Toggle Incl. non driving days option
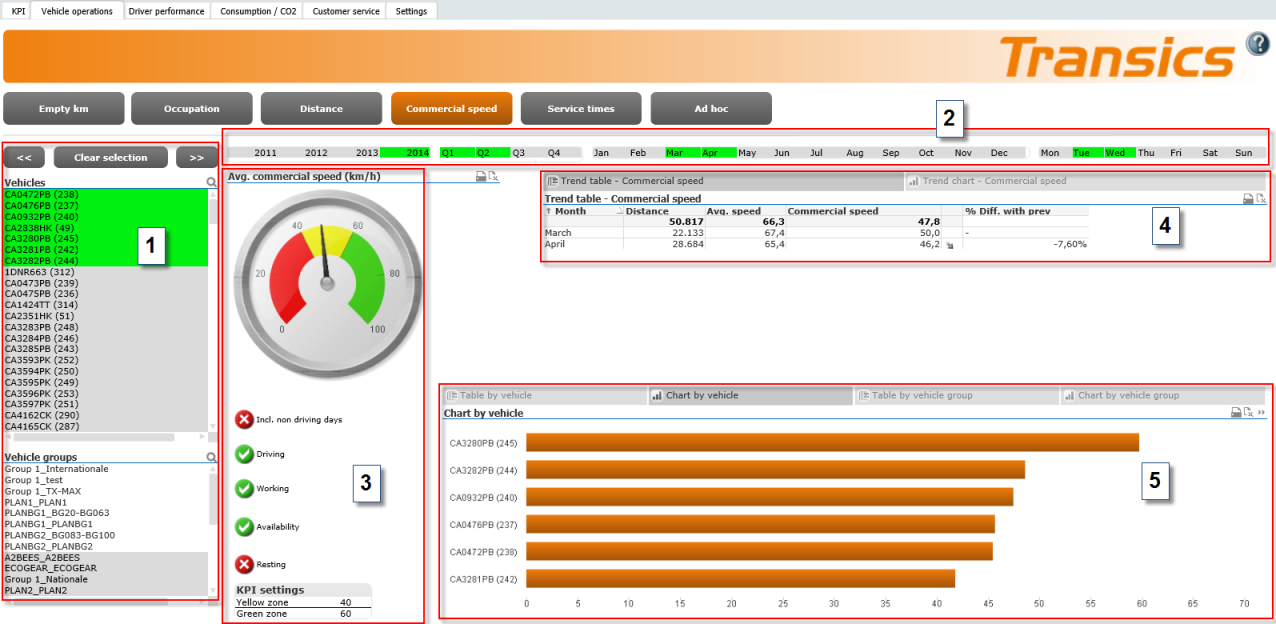 coord(244,420)
